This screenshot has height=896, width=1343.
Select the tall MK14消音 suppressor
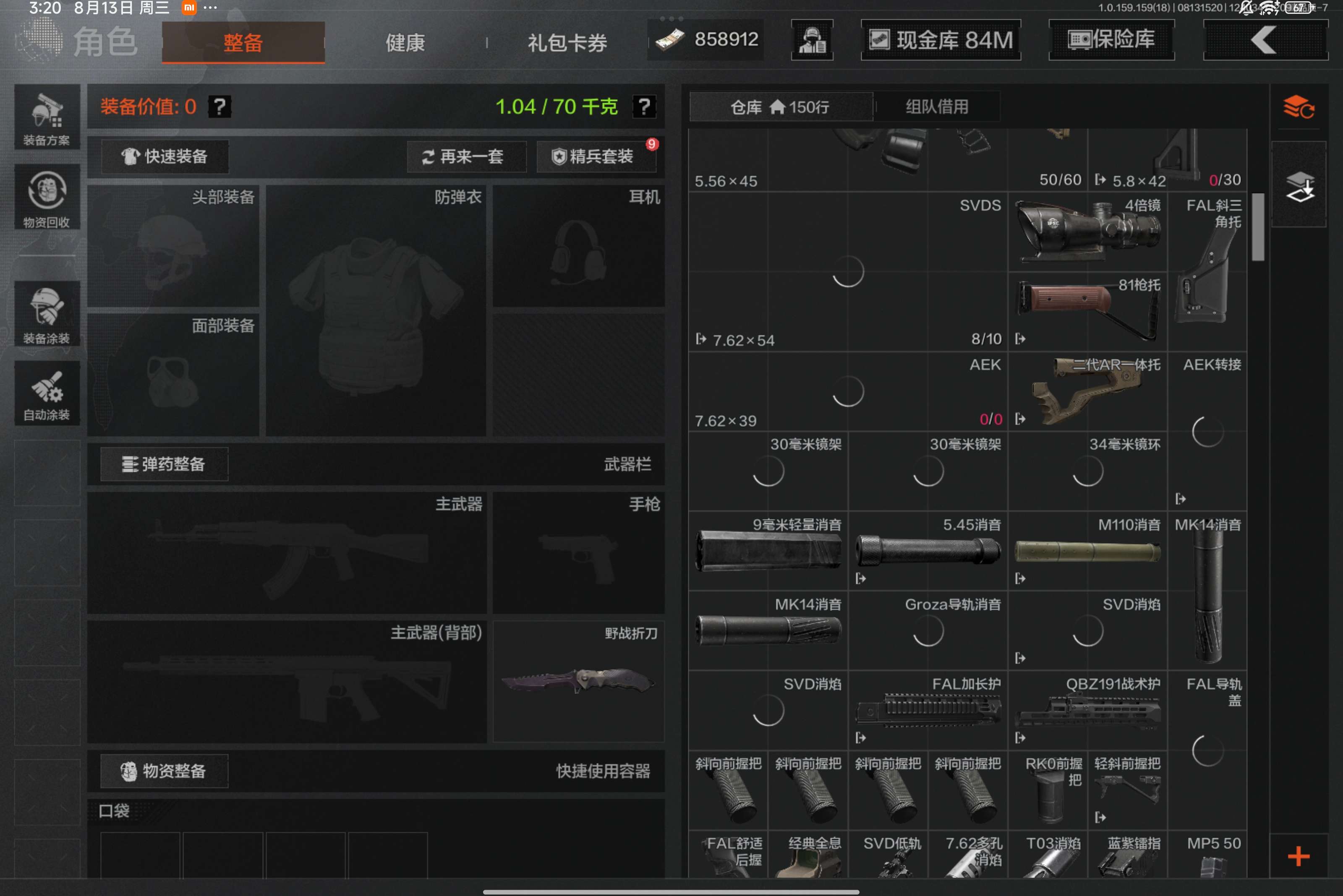point(1207,591)
